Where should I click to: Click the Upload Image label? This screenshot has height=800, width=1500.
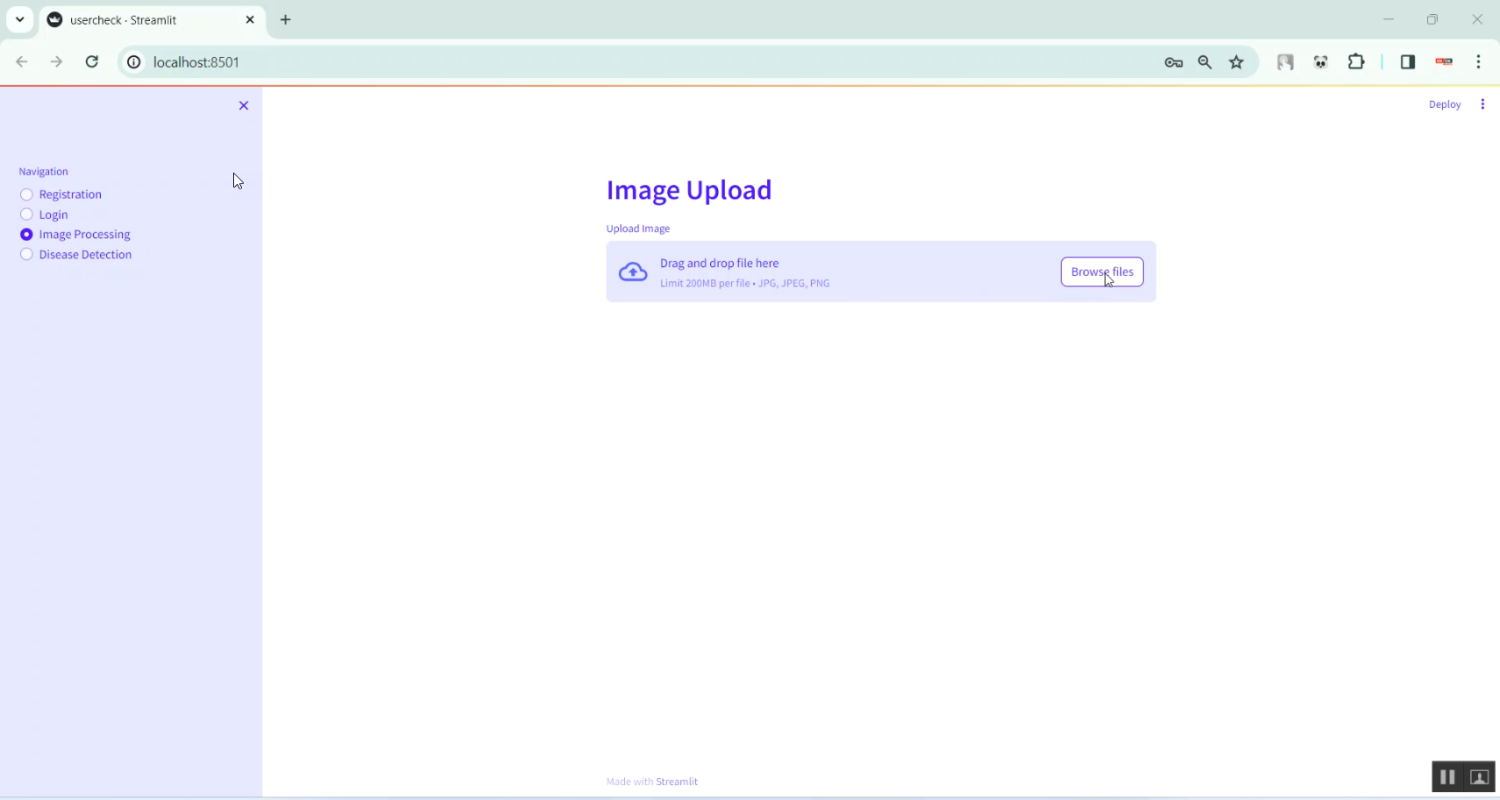tap(638, 229)
